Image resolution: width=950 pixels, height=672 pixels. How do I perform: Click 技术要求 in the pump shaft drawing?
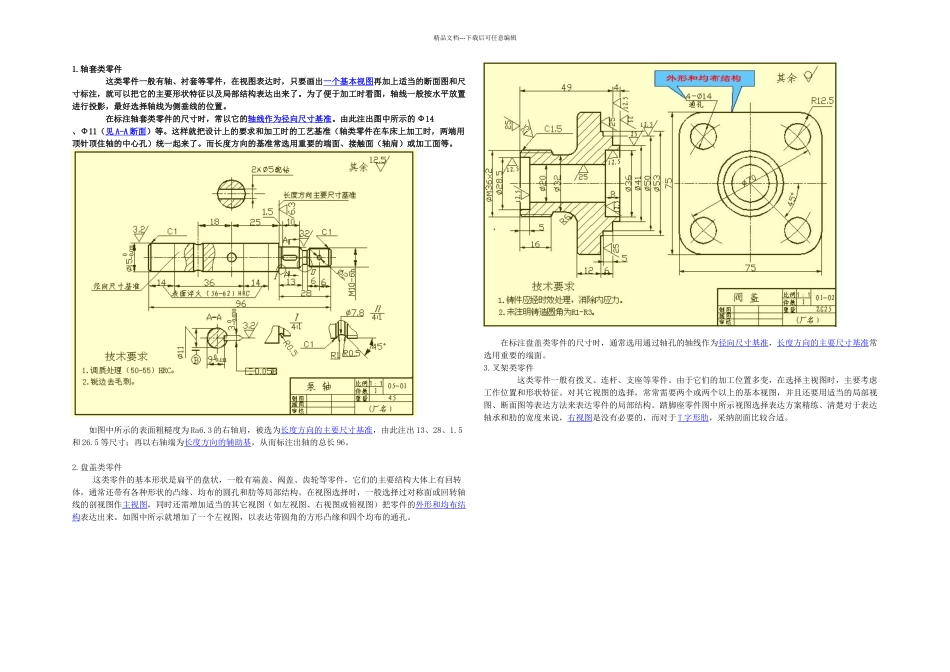126,356
